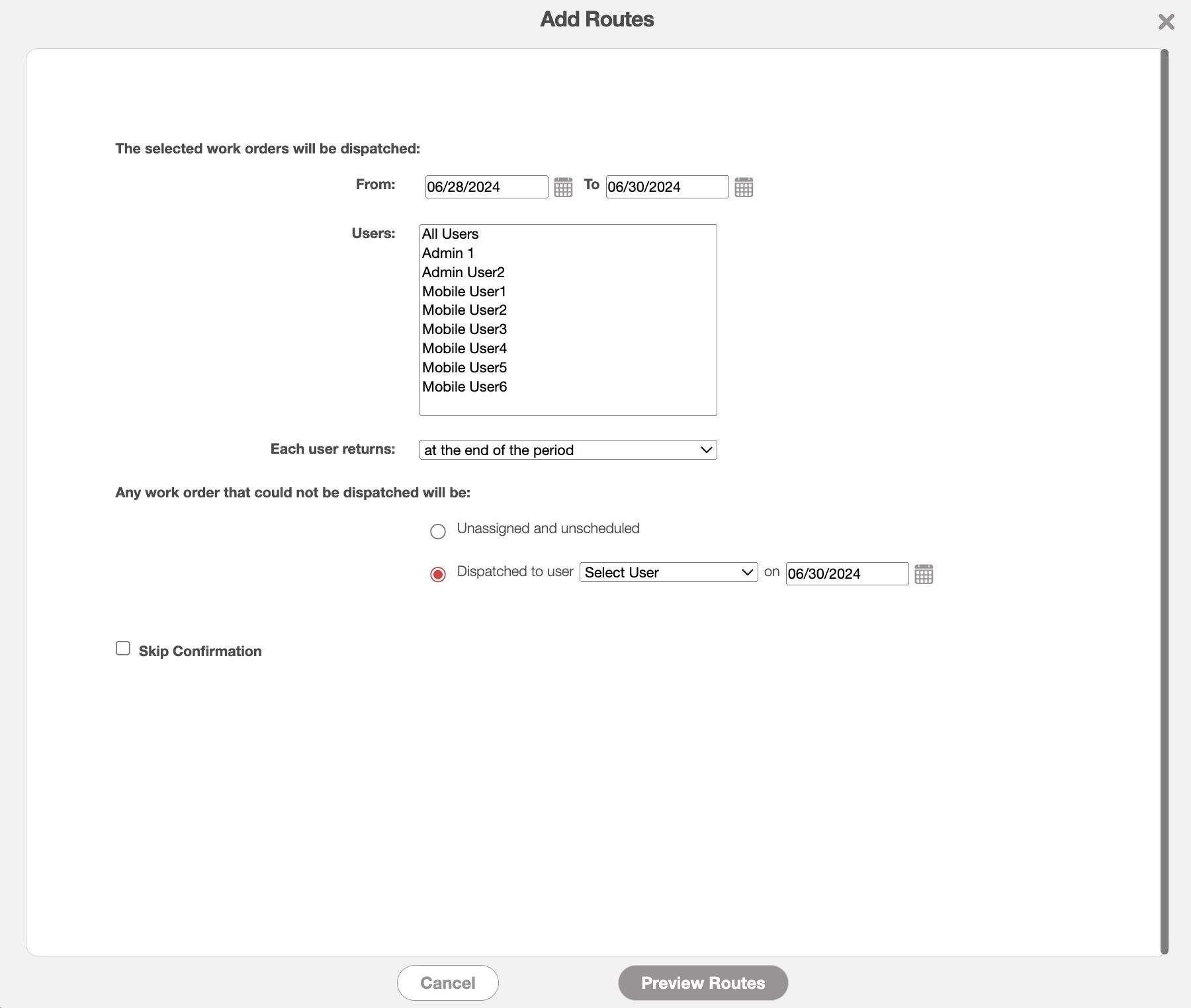Select Unassigned and unscheduled option

pyautogui.click(x=438, y=531)
